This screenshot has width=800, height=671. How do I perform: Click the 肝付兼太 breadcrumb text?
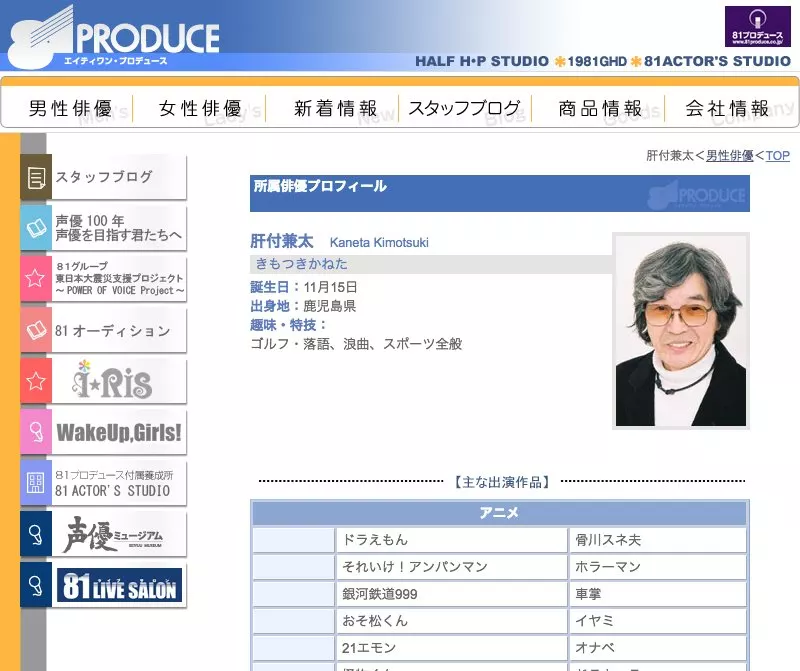pyautogui.click(x=670, y=156)
